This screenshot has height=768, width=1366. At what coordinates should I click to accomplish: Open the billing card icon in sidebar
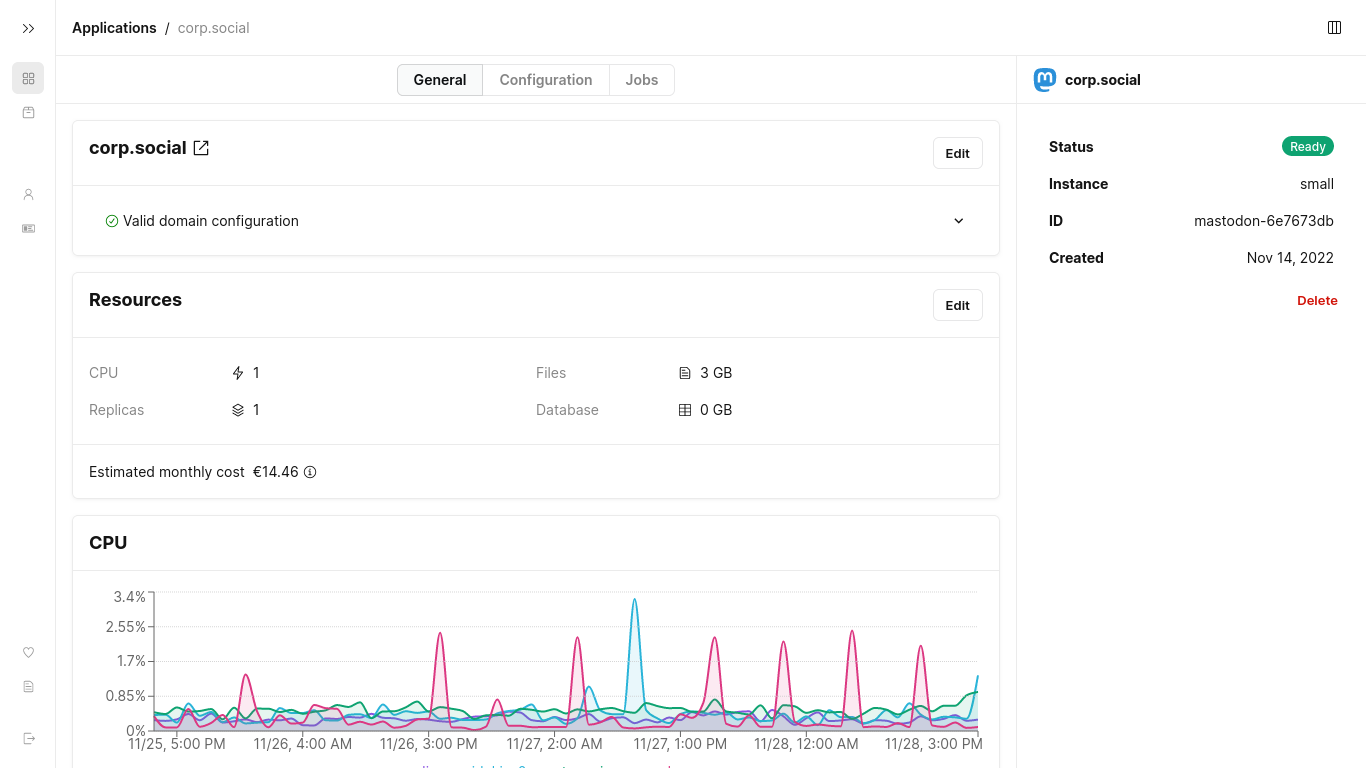[28, 228]
